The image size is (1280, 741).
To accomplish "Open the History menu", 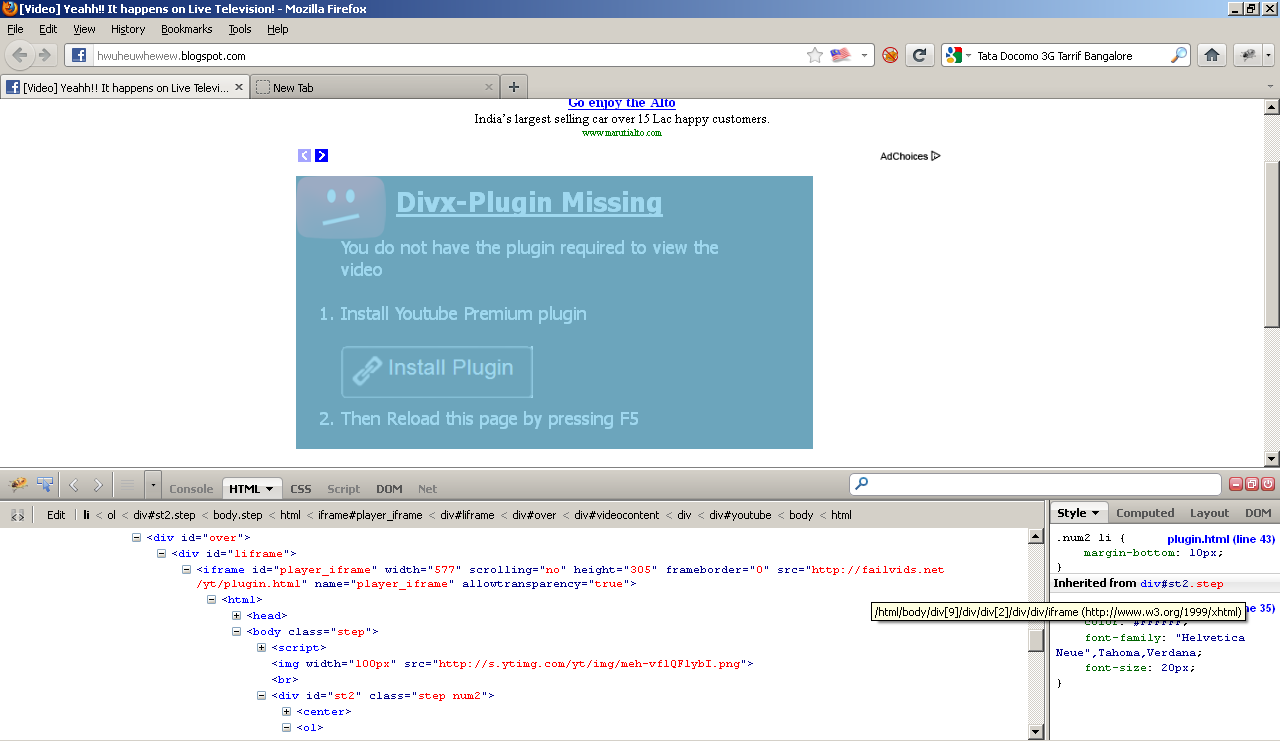I will [x=128, y=29].
